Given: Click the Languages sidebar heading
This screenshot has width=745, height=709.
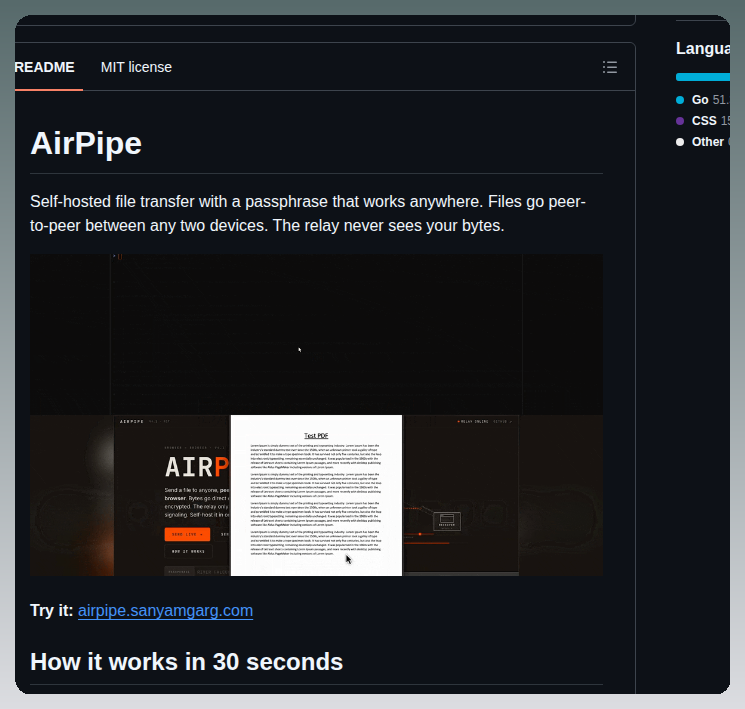Looking at the screenshot, I should click(x=703, y=48).
